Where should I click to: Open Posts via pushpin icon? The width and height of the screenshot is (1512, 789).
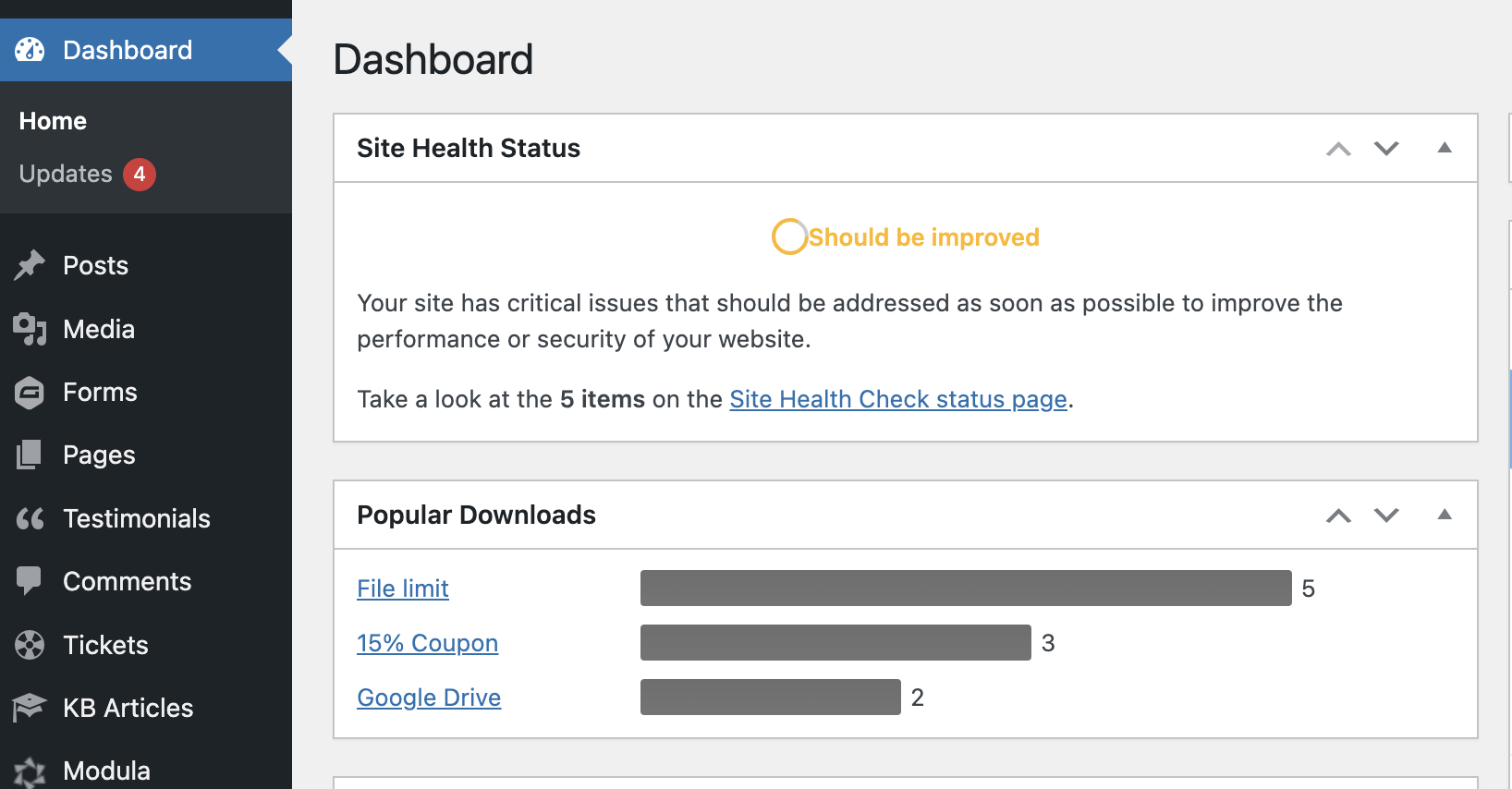[30, 265]
